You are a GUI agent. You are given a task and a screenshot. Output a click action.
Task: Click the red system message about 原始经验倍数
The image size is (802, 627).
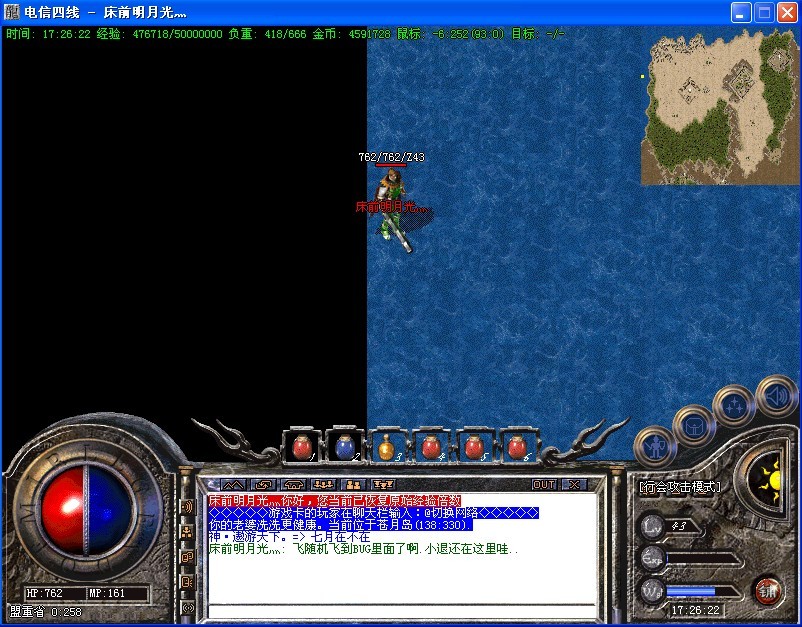335,500
